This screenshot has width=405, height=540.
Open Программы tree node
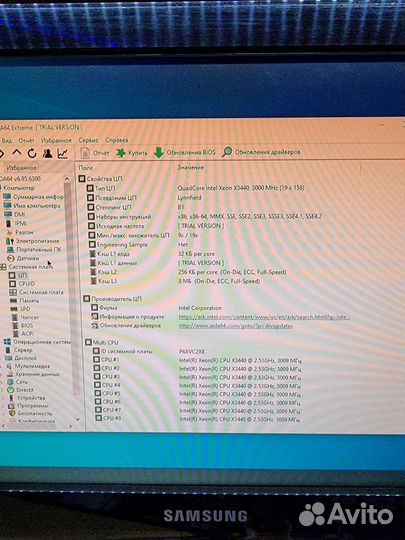(28, 405)
